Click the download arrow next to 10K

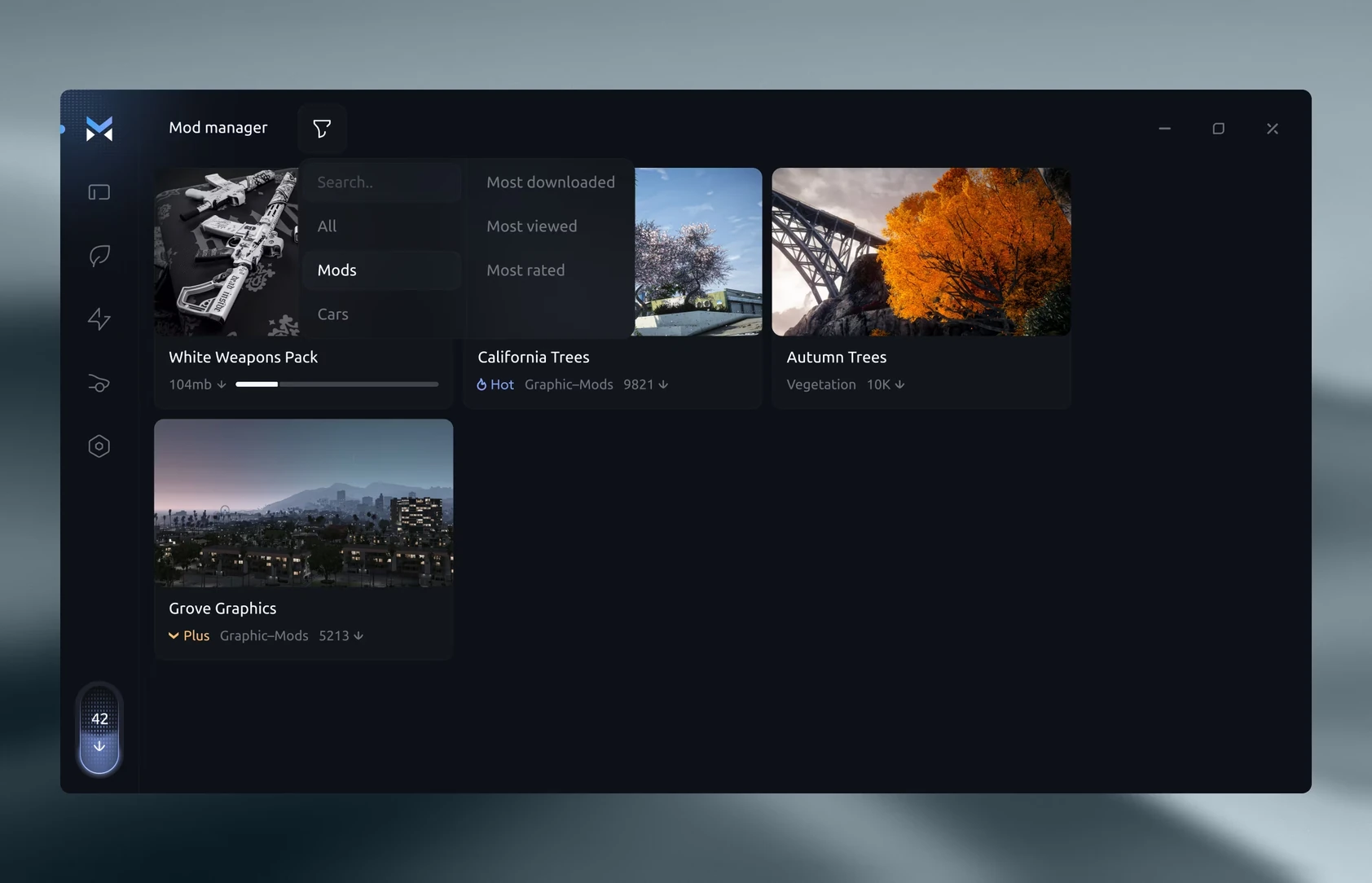tap(899, 384)
